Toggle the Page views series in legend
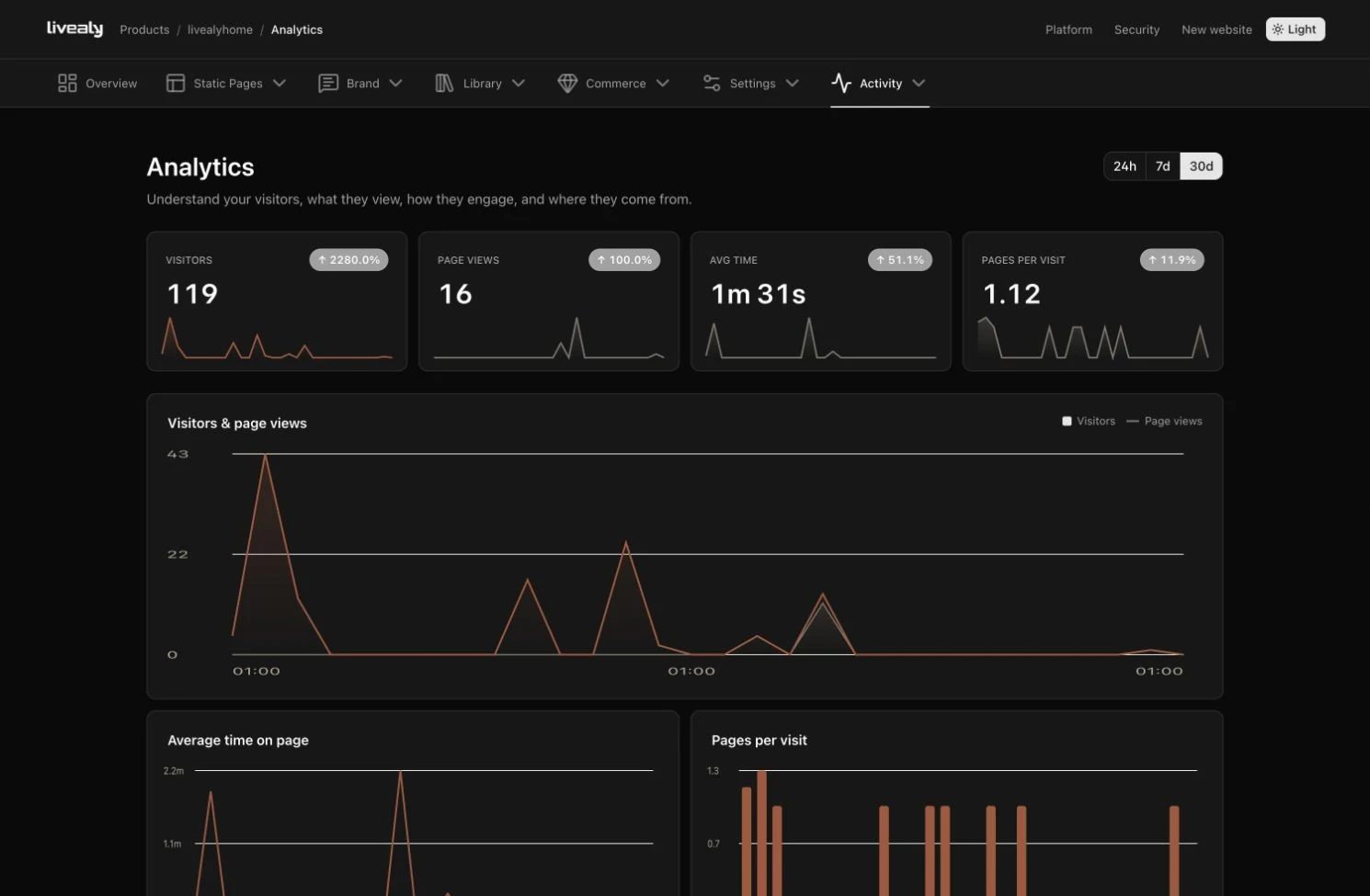Viewport: 1370px width, 896px height. 1164,421
